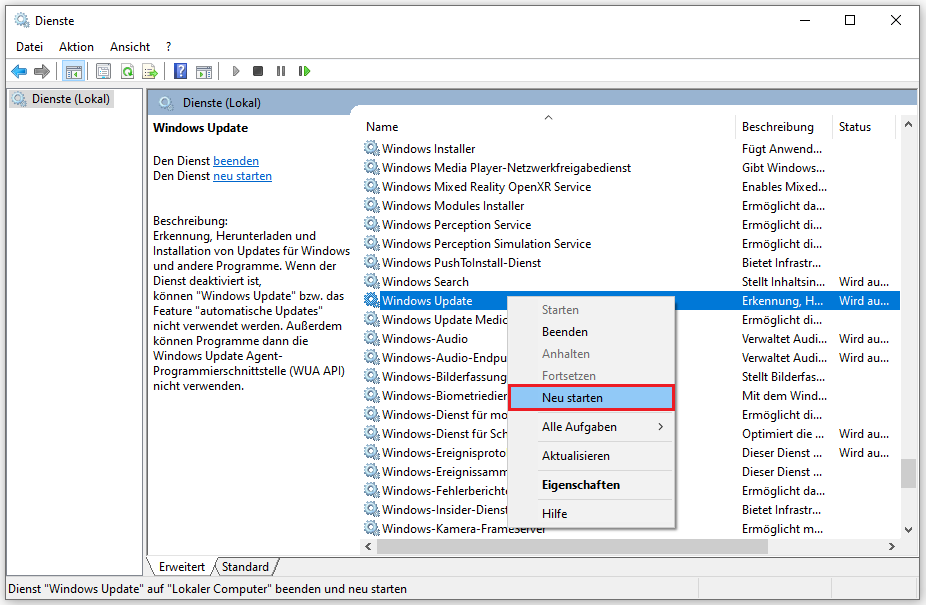Click the gear icon of Windows-Kamera-Frameserver
The image size is (926, 605).
tap(371, 528)
